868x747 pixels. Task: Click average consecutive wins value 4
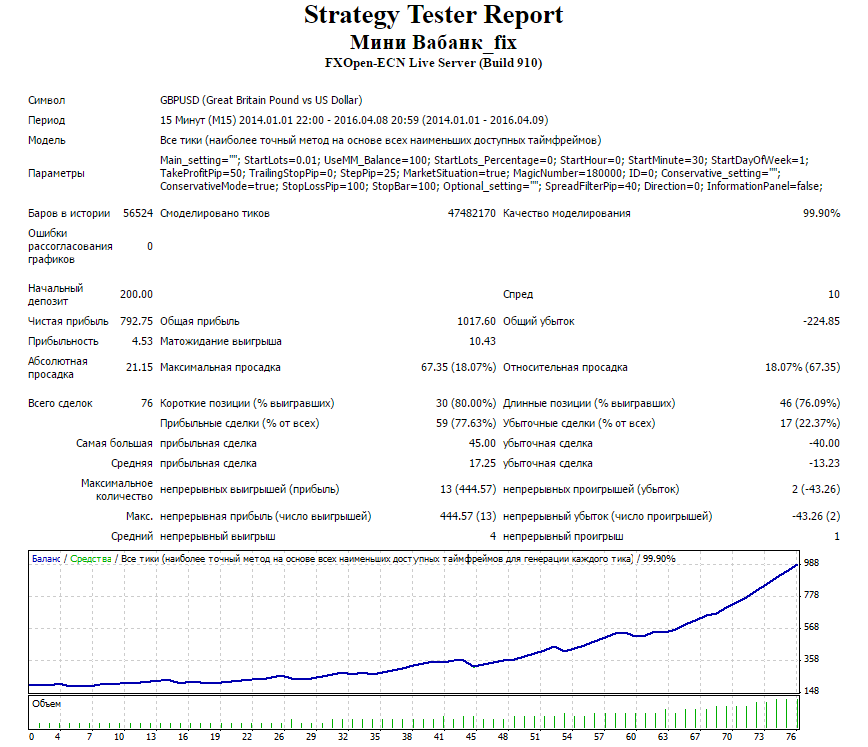[x=493, y=536]
